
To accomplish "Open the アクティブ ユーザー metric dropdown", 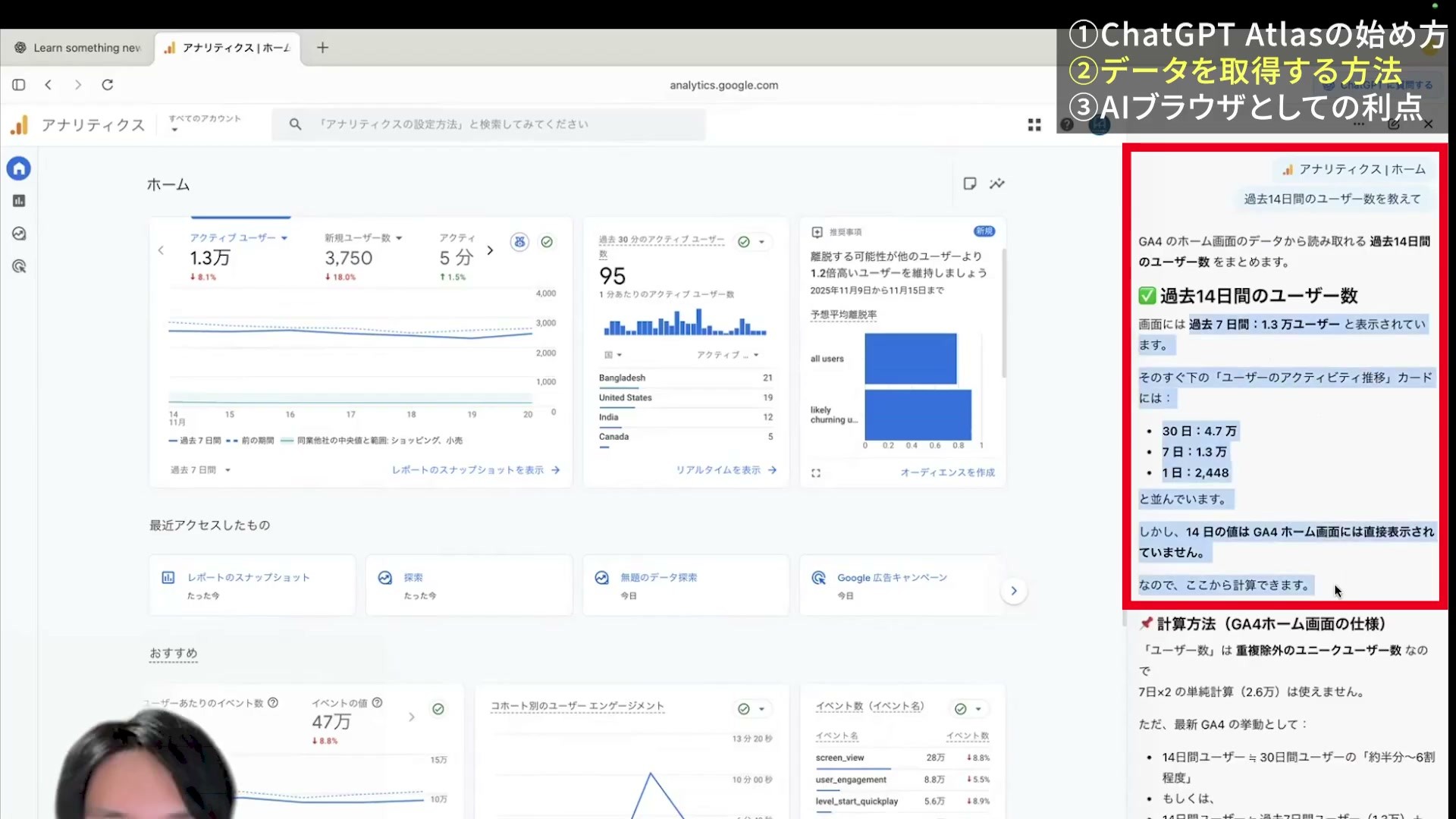I will (x=239, y=238).
